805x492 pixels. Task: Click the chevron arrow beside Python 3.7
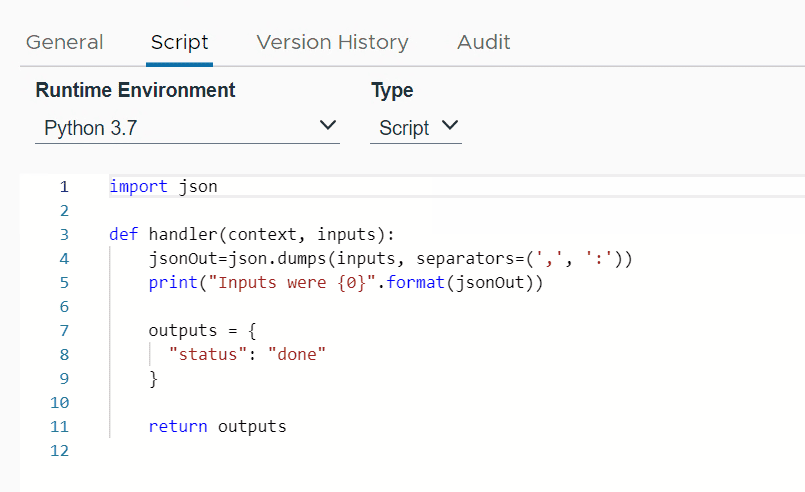[327, 126]
